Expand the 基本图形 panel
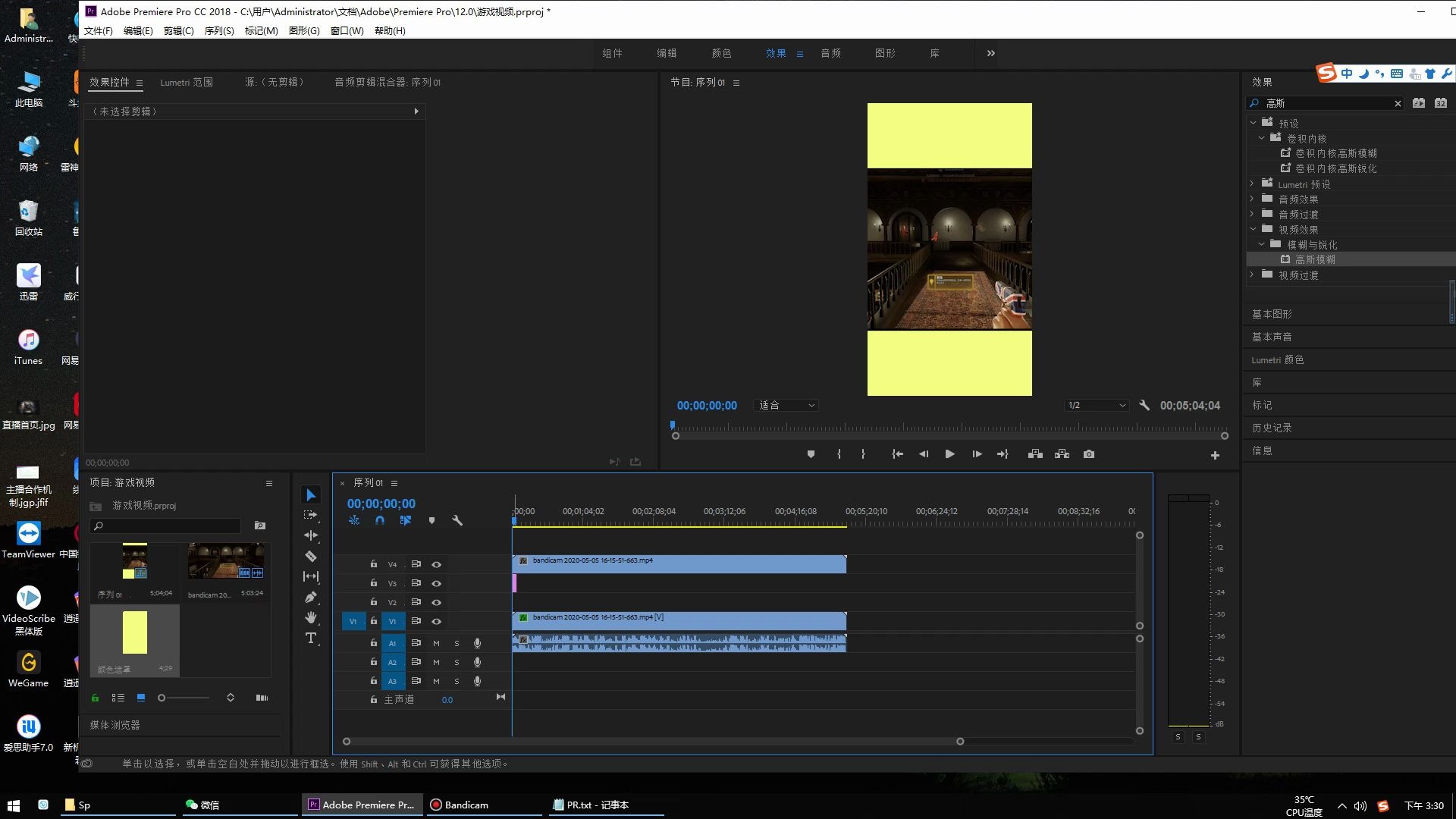The width and height of the screenshot is (1456, 819). click(x=1272, y=314)
